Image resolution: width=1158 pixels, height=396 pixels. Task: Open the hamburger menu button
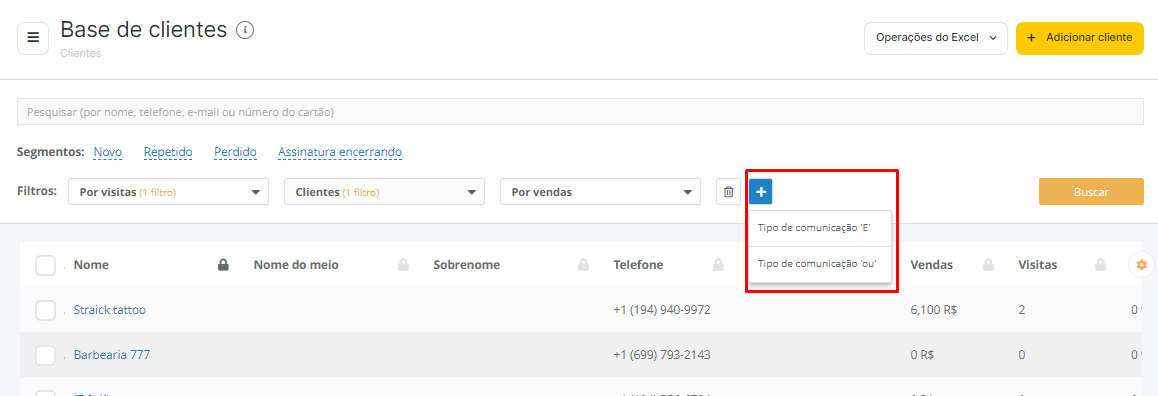click(33, 38)
